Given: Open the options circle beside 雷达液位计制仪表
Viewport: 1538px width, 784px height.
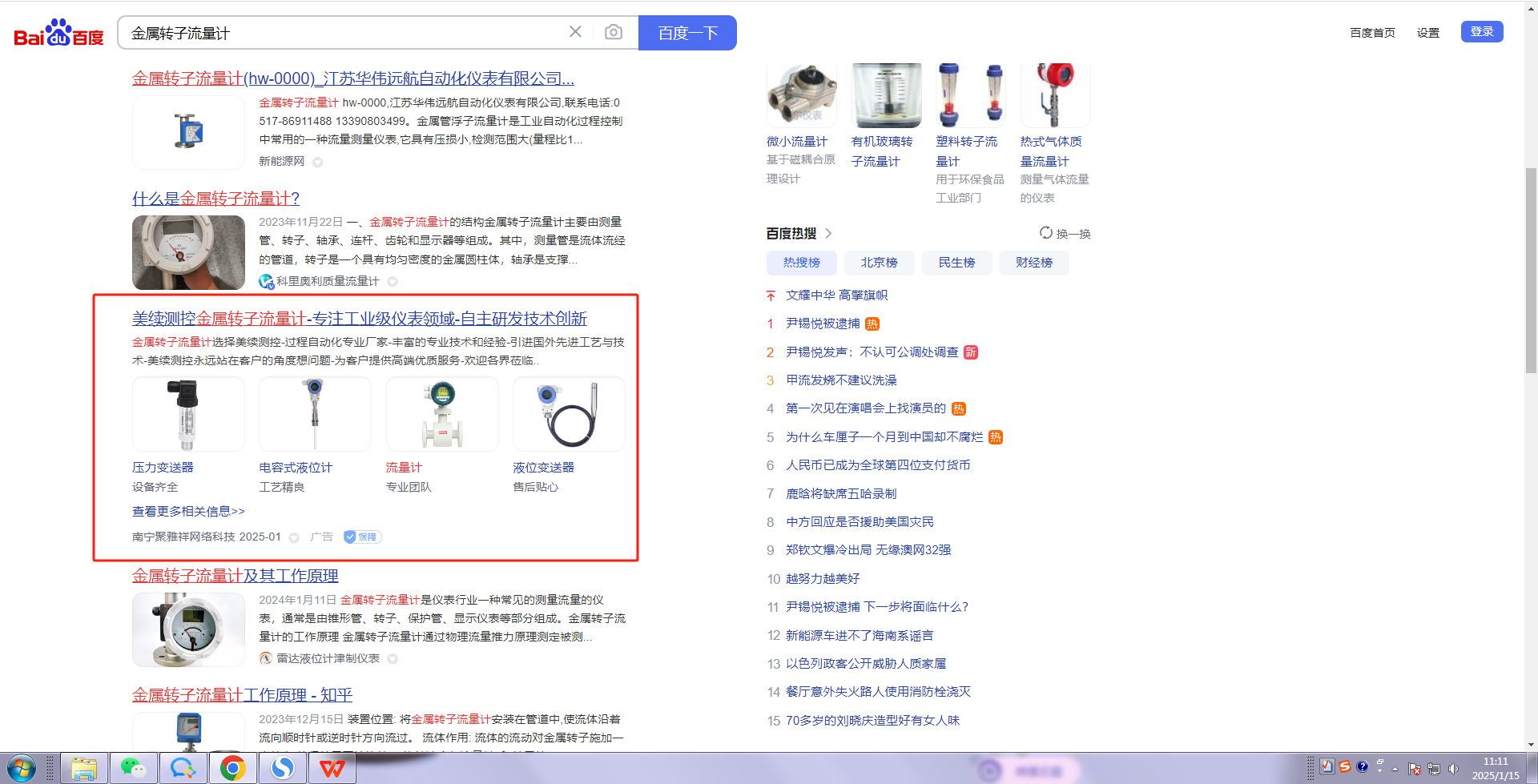Looking at the screenshot, I should 393,659.
